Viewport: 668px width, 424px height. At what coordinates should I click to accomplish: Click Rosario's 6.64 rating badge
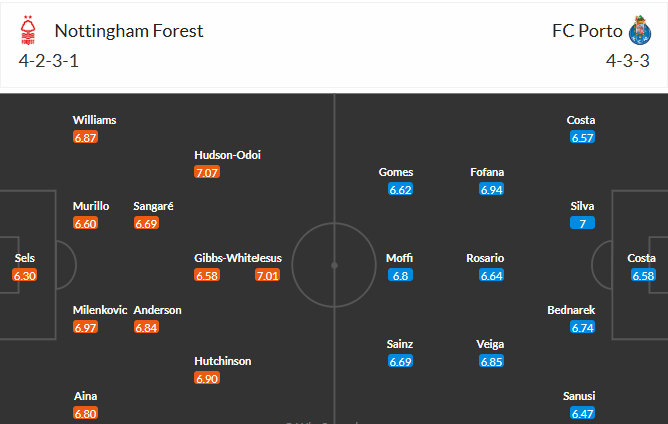click(x=491, y=275)
